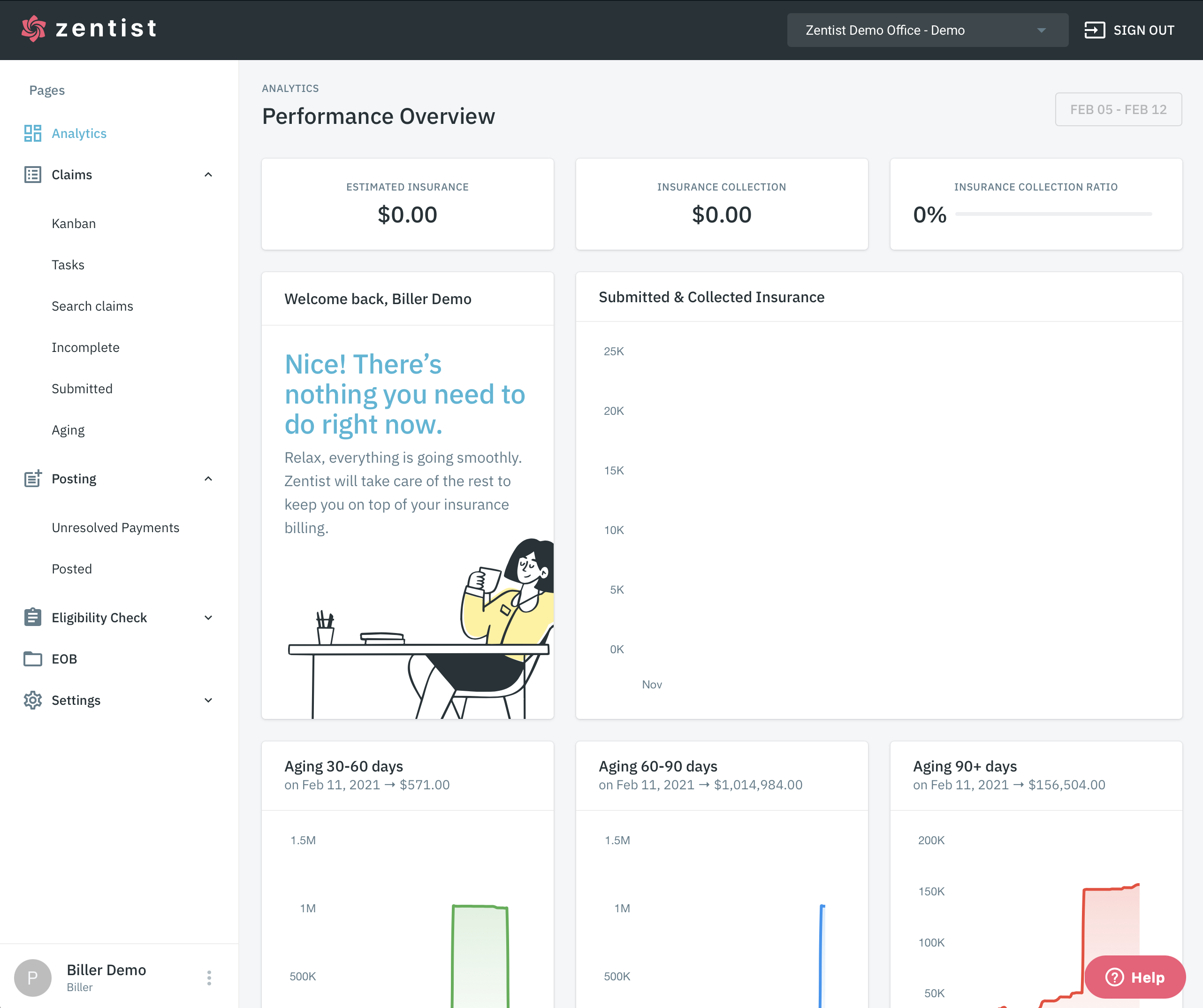Click the relaxing woman illustration
1203x1008 pixels.
[x=420, y=629]
